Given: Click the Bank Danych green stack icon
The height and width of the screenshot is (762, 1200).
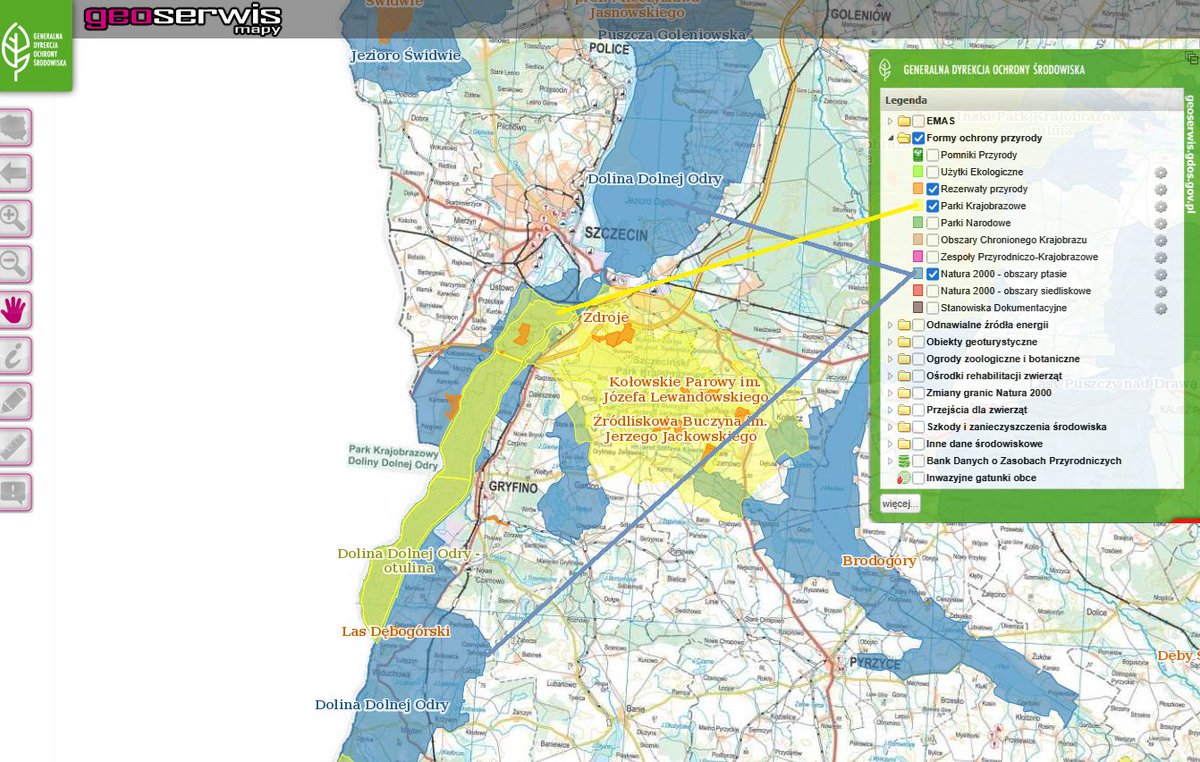Looking at the screenshot, I should [904, 461].
